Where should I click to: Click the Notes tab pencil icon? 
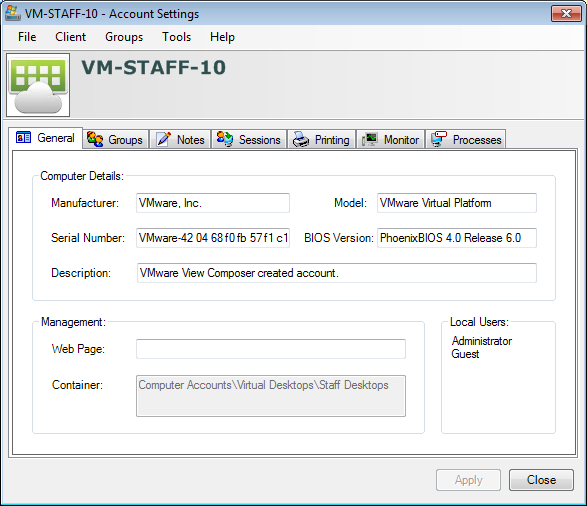pyautogui.click(x=163, y=139)
